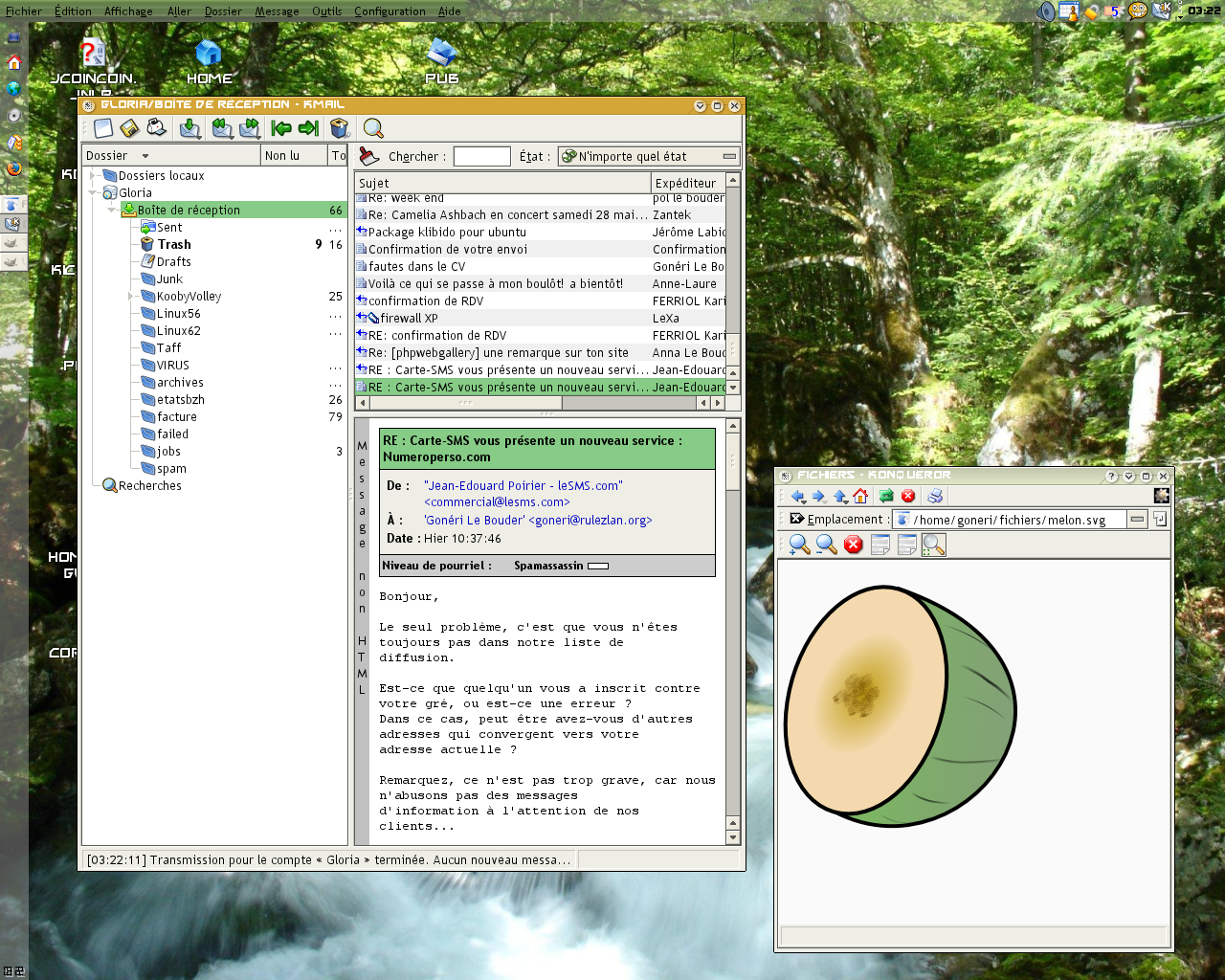This screenshot has height=980, width=1225.
Task: Click the Firefox icon in the left panel
Action: [13, 169]
